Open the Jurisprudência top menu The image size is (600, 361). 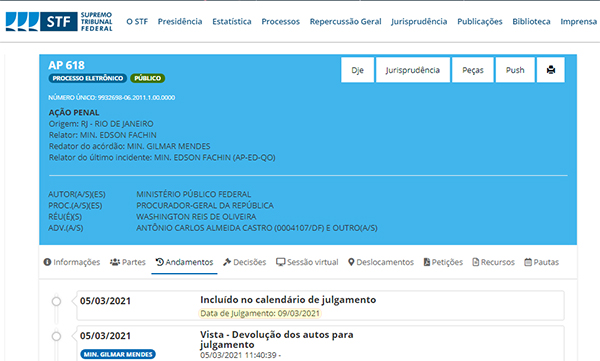(x=419, y=21)
